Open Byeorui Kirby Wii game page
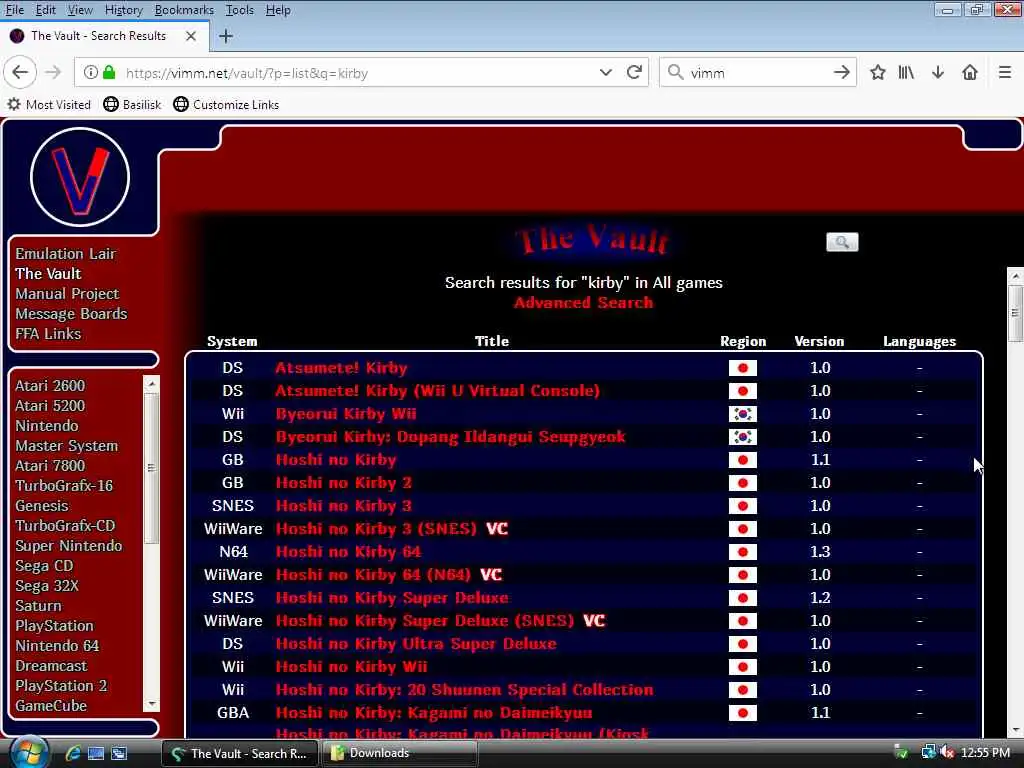Screen dimensions: 1024x768 (x=345, y=413)
